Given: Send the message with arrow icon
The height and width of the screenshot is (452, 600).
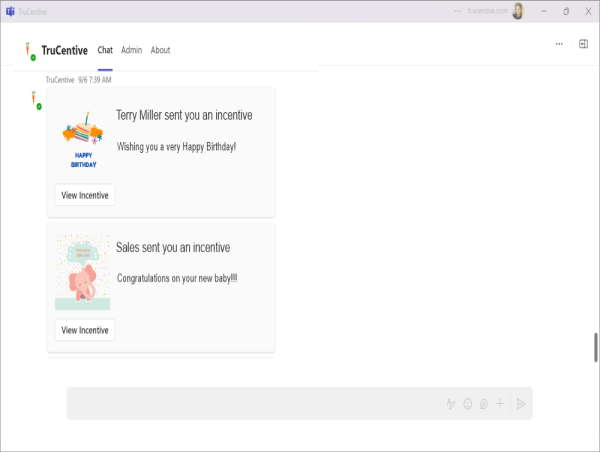Looking at the screenshot, I should point(520,404).
